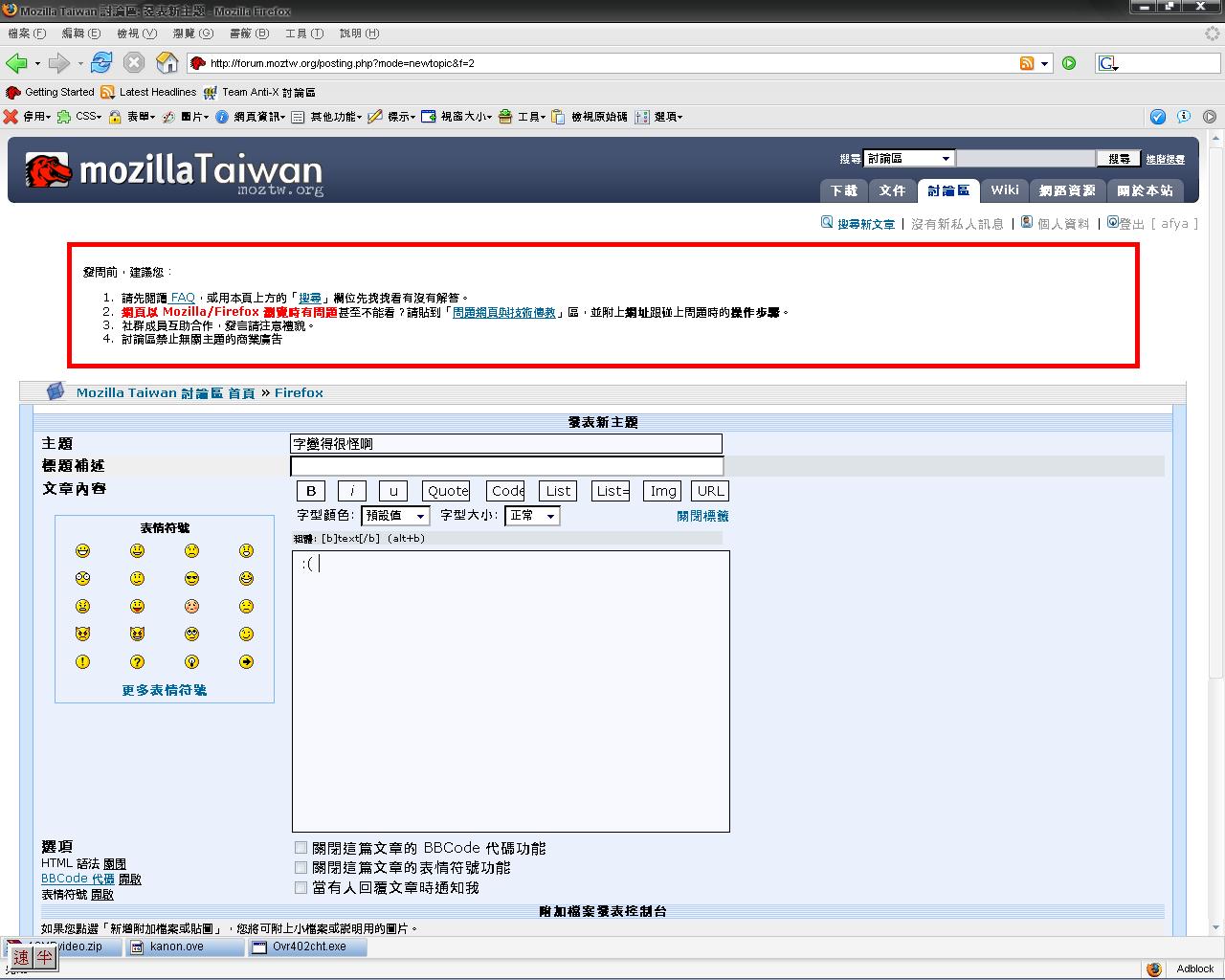Expand the 選項 options toolbar menu
The image size is (1225, 980).
pos(658,117)
